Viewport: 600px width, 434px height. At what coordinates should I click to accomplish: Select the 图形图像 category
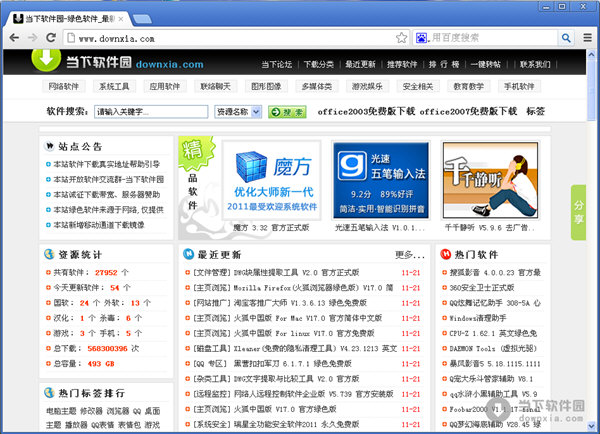click(x=266, y=86)
